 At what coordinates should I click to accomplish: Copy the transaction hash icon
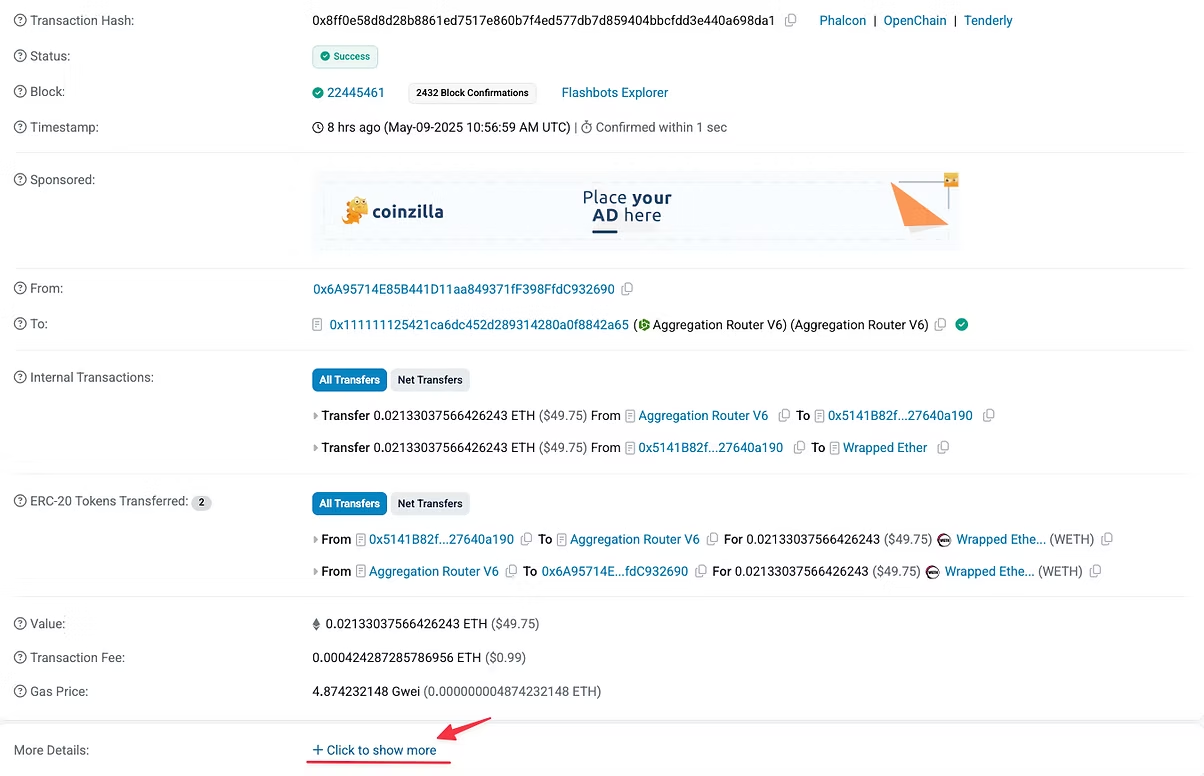(x=789, y=19)
